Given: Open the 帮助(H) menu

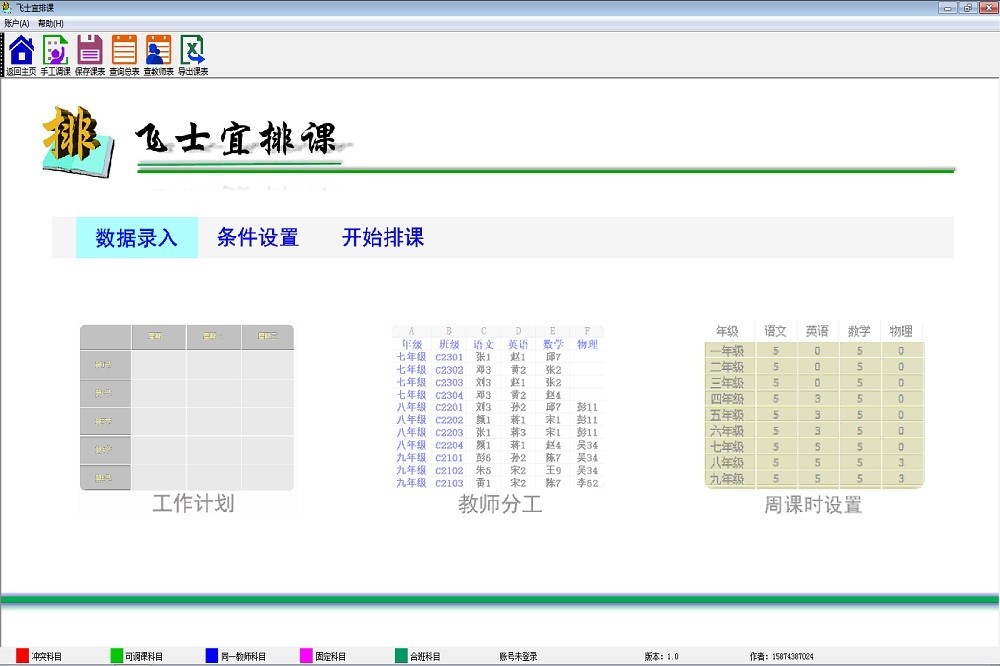Looking at the screenshot, I should [x=50, y=23].
